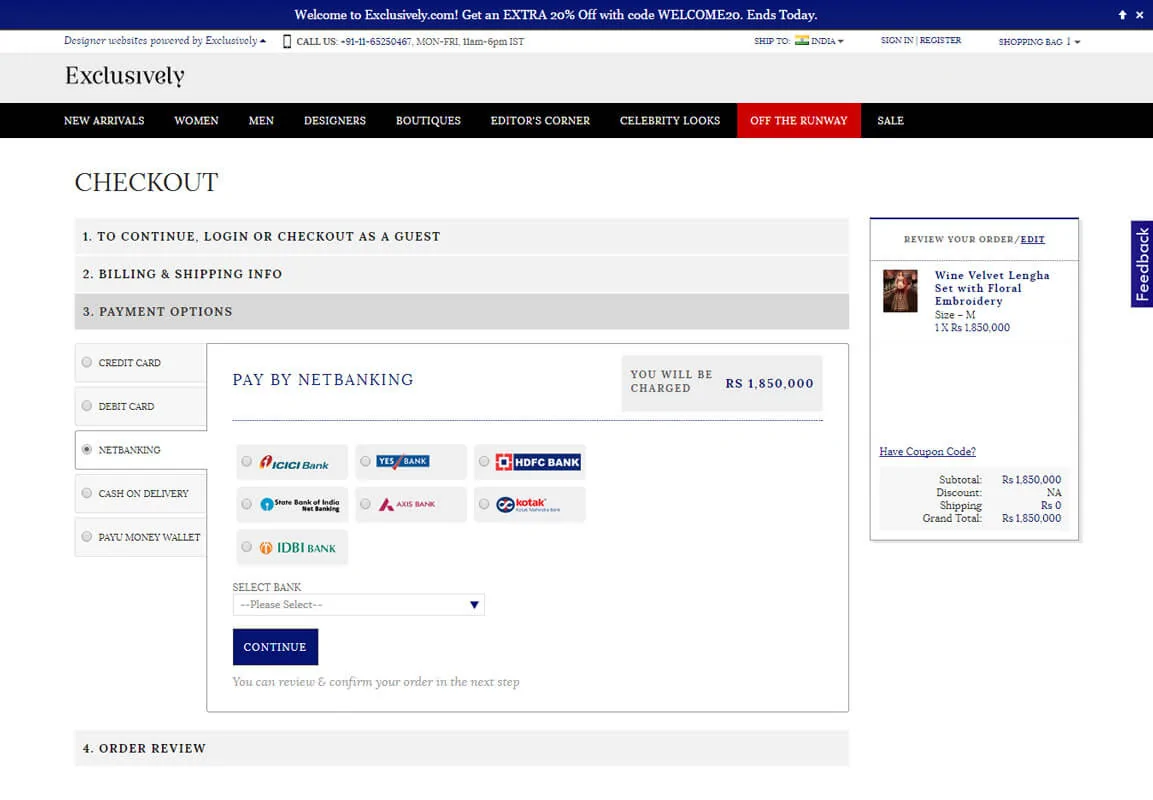The height and width of the screenshot is (800, 1153).
Task: Click the Axis Bank logo
Action: pos(407,504)
